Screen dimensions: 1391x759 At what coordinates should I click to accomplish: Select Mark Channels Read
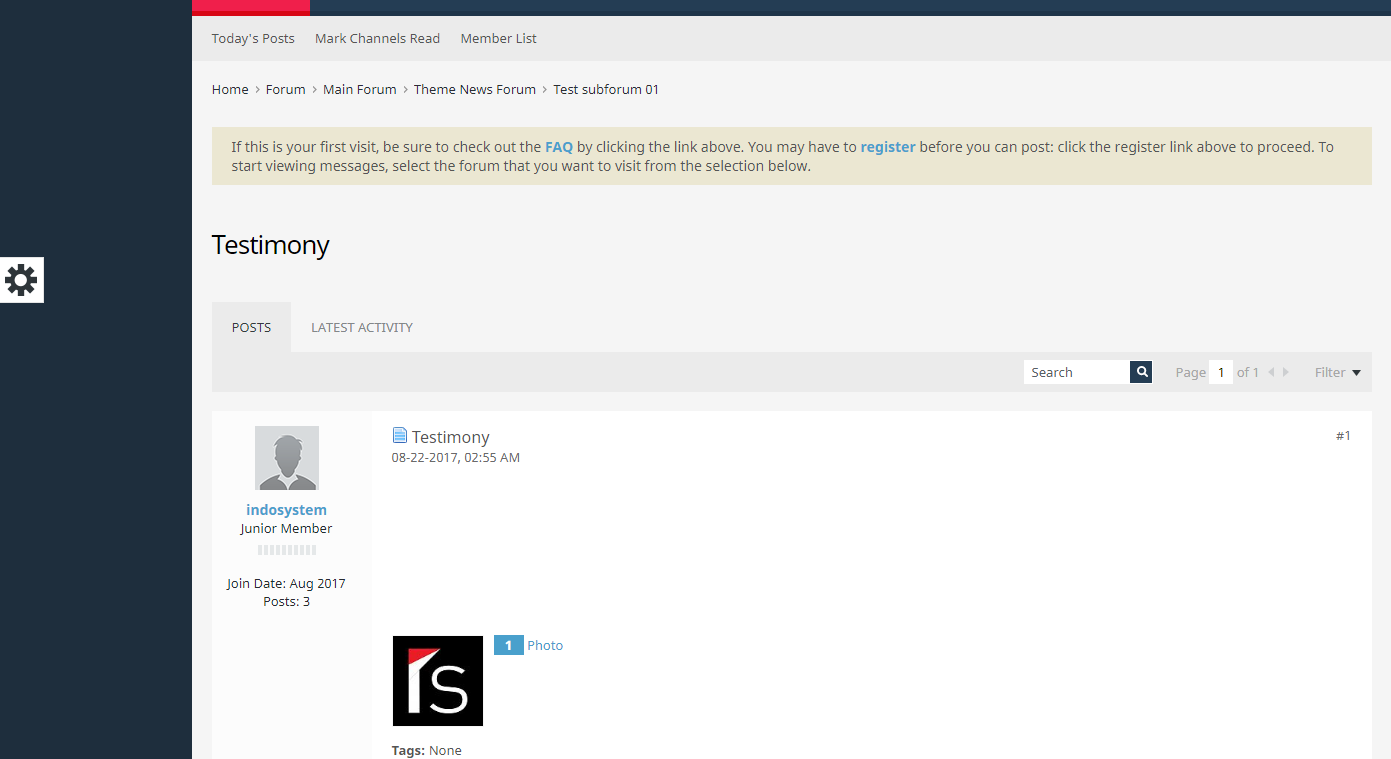pos(377,38)
